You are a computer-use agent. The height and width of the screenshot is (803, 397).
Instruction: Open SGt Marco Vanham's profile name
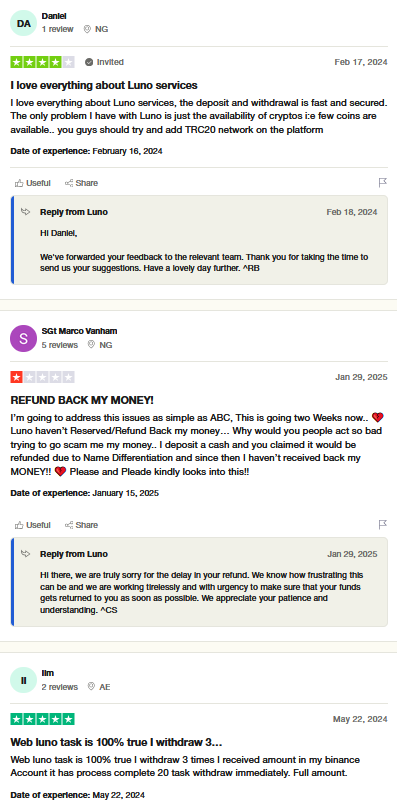(x=79, y=331)
